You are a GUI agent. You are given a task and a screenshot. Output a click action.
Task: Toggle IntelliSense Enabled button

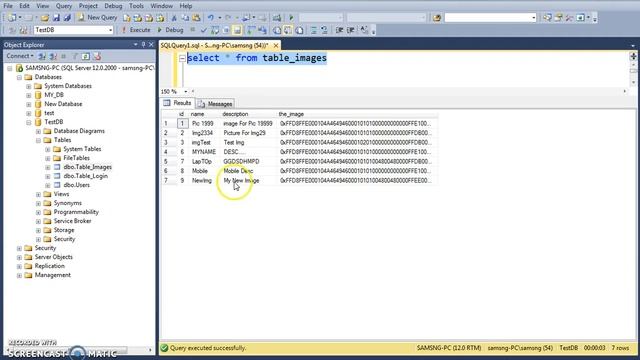pos(237,30)
